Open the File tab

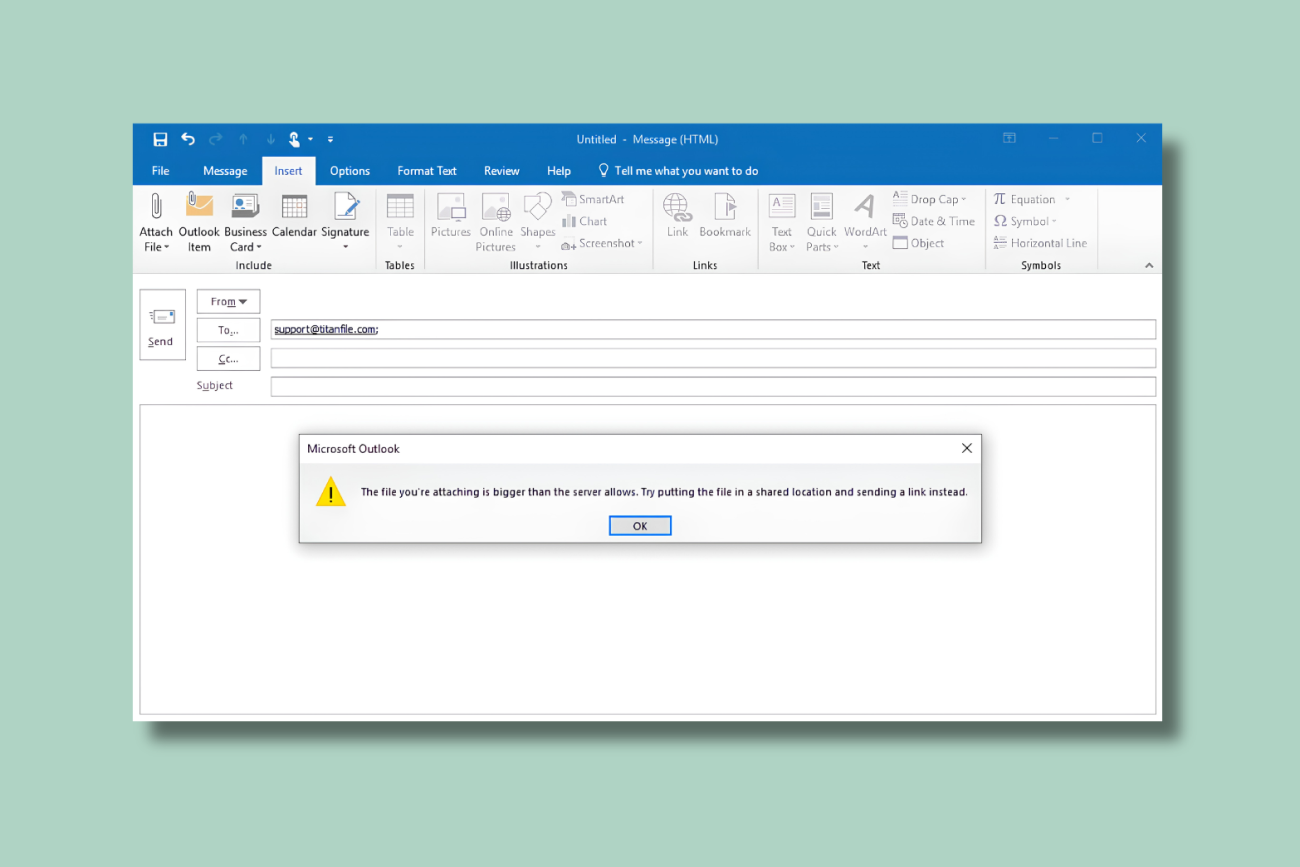160,171
